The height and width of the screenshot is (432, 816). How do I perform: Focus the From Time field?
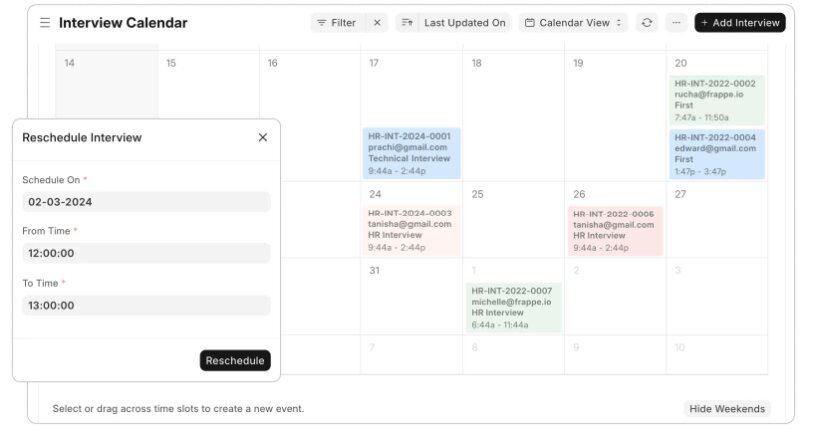click(x=146, y=253)
